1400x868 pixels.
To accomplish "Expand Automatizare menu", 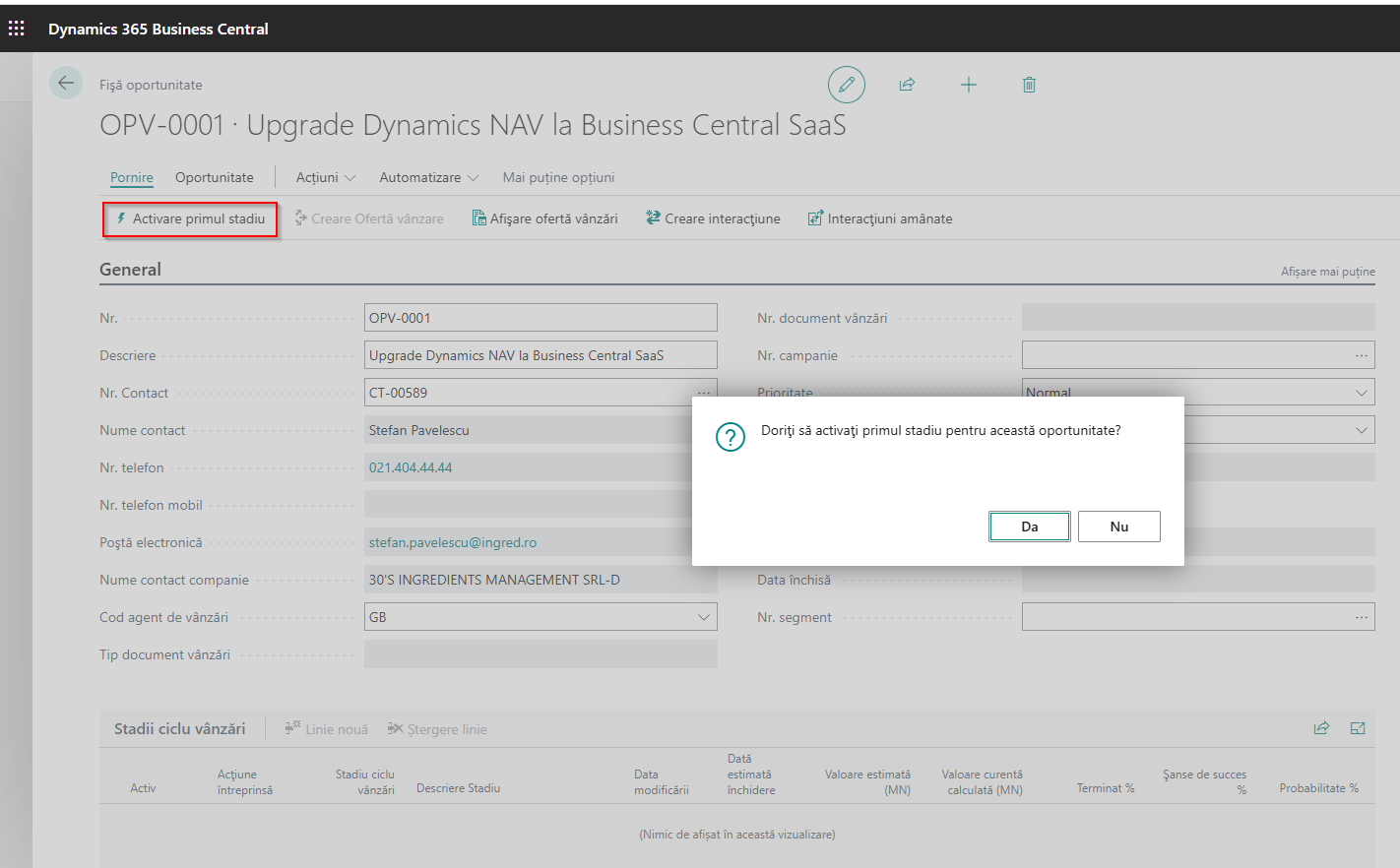I will 429,177.
